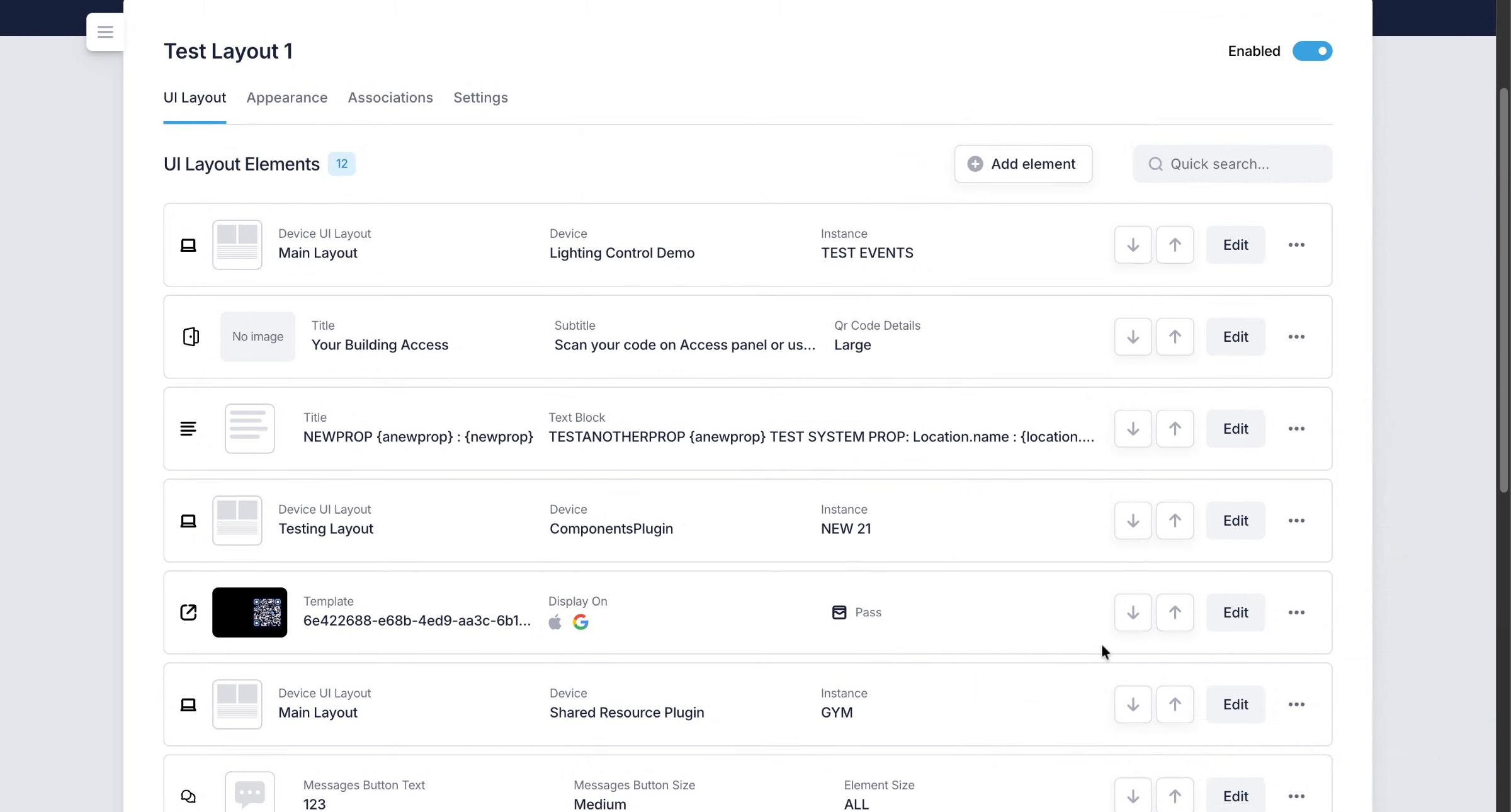Focus the Quick search field
The width and height of the screenshot is (1511, 812).
click(1240, 164)
